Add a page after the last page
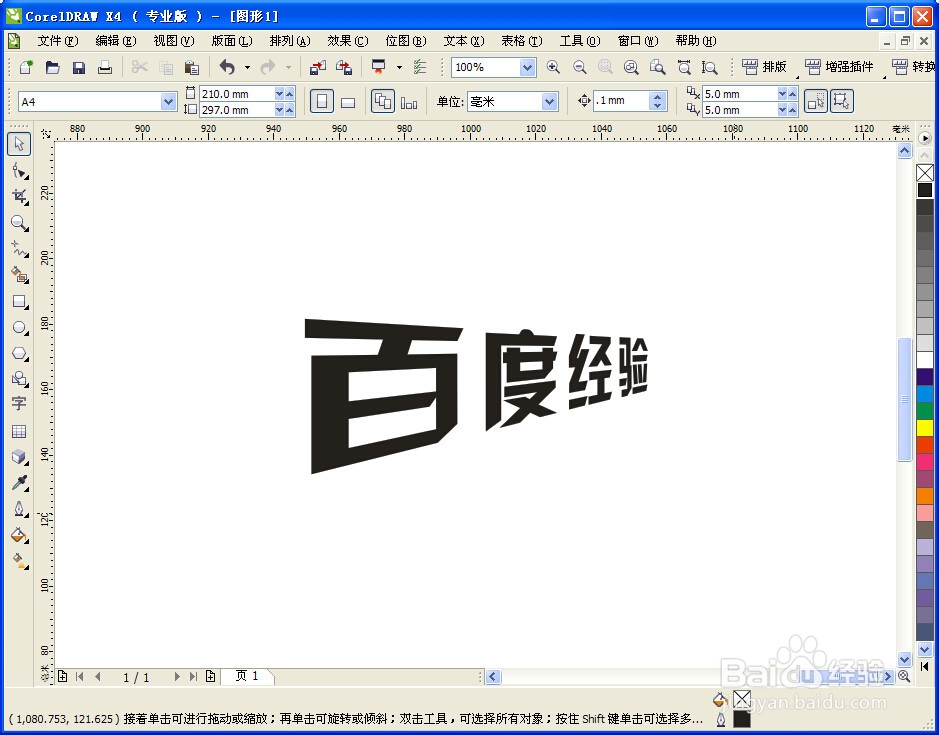The width and height of the screenshot is (939, 735). click(210, 677)
